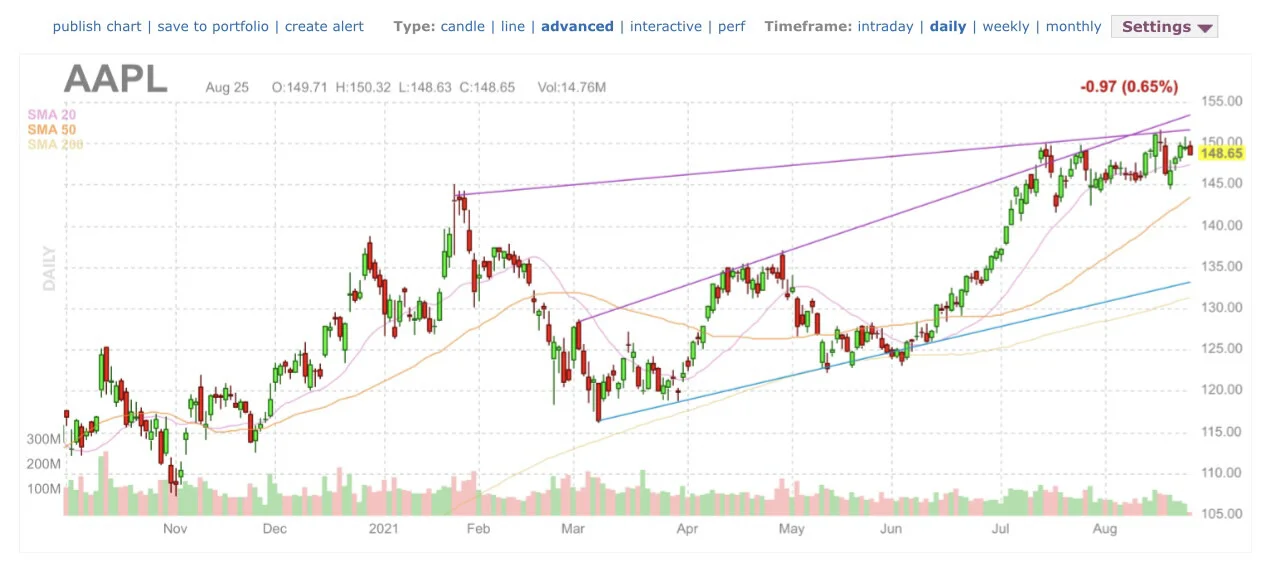
Task: Click the SMA 200 legend label
Action: 55,145
